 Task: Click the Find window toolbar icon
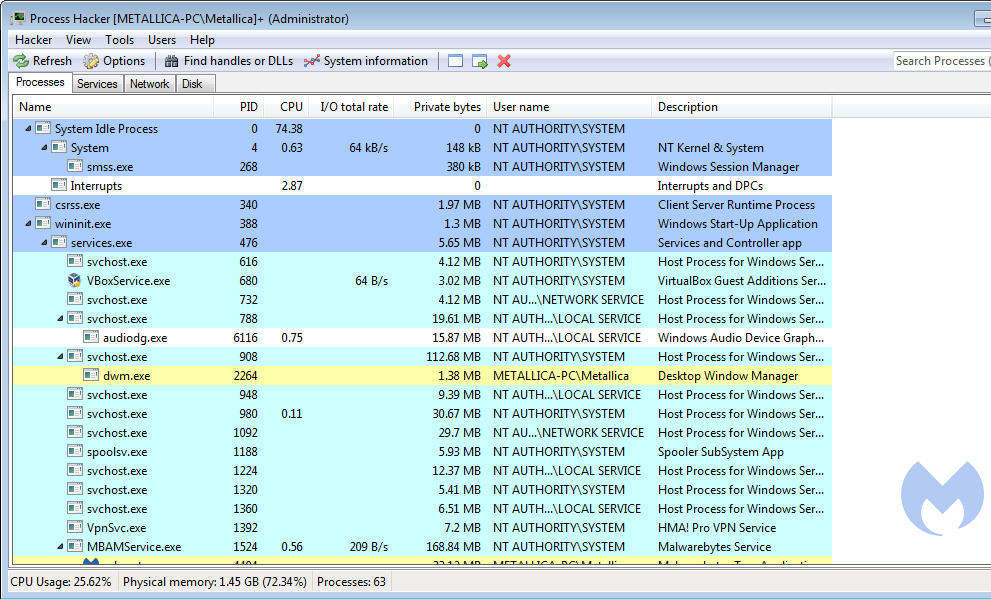click(456, 61)
